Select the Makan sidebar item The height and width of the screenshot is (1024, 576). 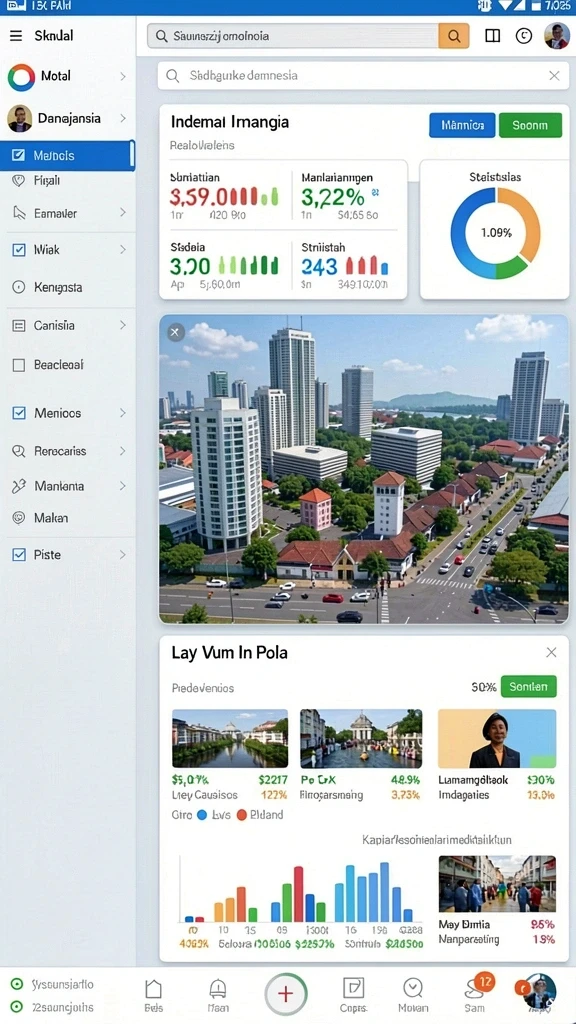pyautogui.click(x=68, y=518)
